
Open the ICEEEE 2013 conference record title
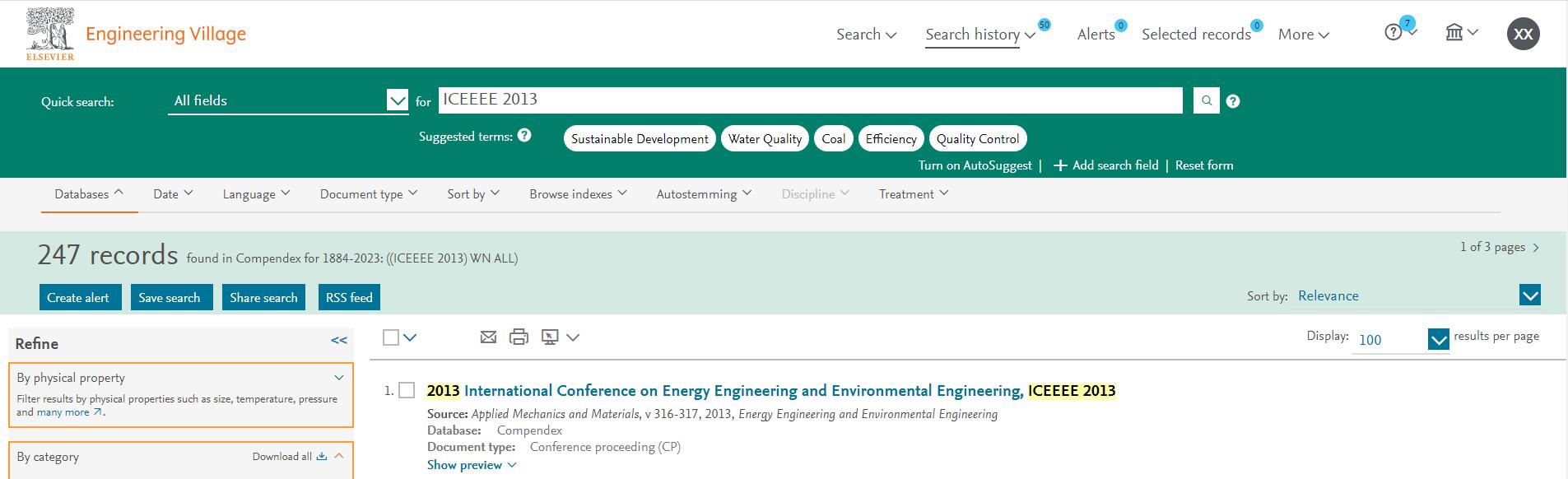771,391
